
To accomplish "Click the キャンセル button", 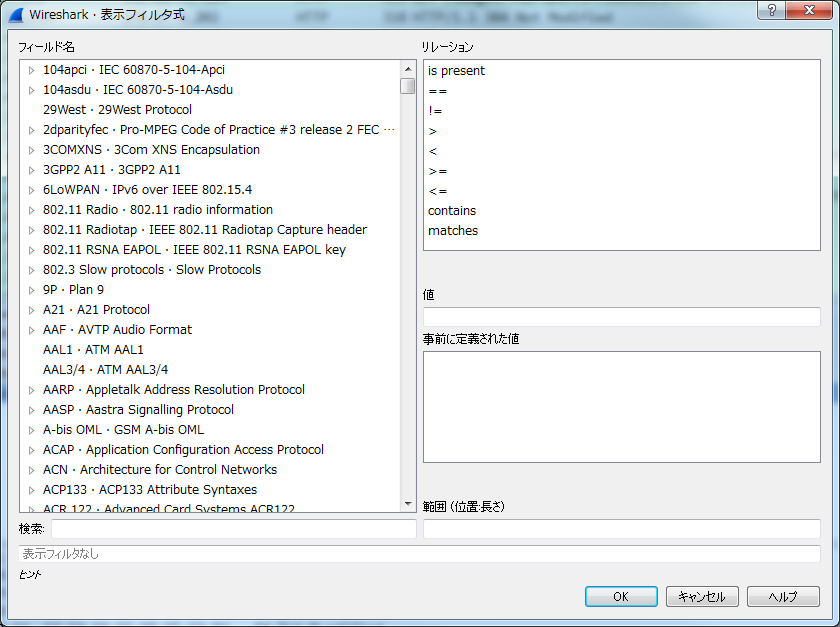I will [x=702, y=596].
